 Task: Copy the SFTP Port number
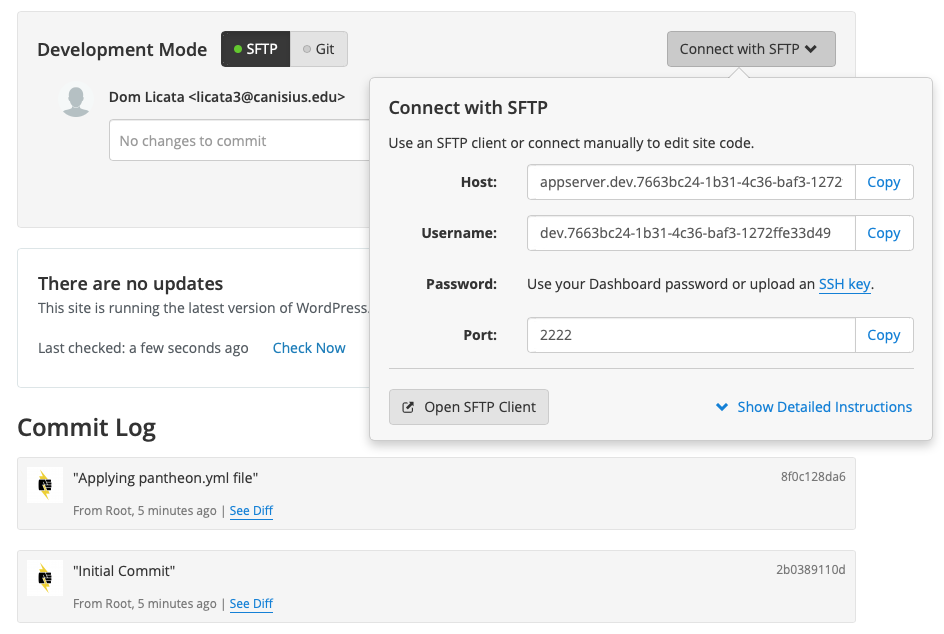[x=883, y=335]
